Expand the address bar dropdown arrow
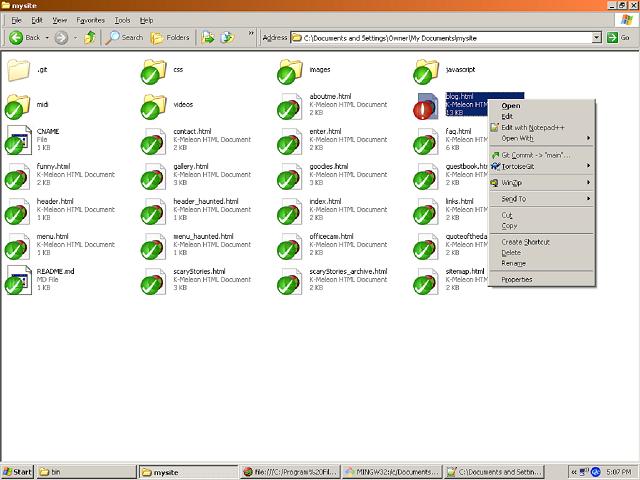Viewport: 640px width, 480px height. (596, 37)
